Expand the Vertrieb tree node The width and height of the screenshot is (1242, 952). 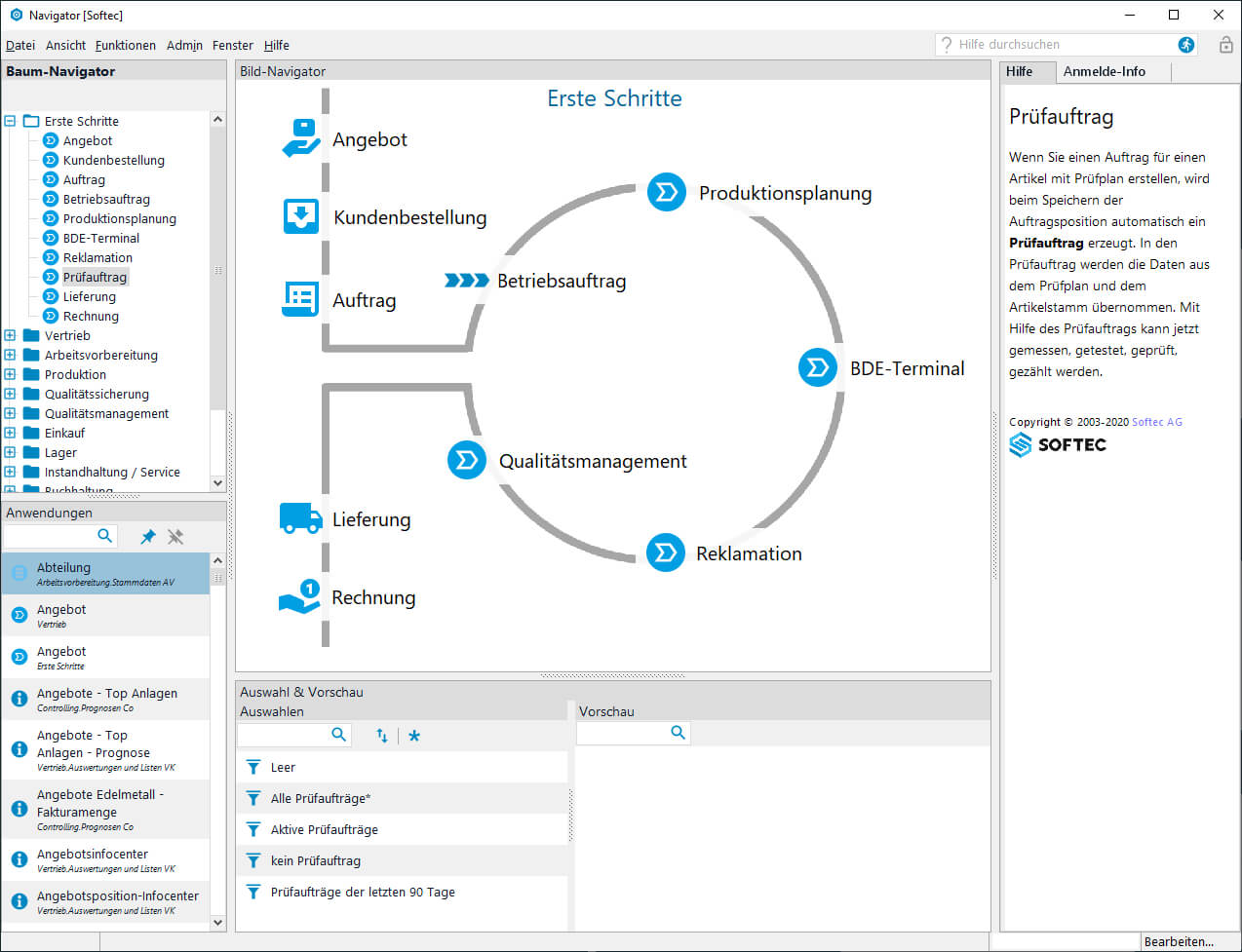pos(9,334)
